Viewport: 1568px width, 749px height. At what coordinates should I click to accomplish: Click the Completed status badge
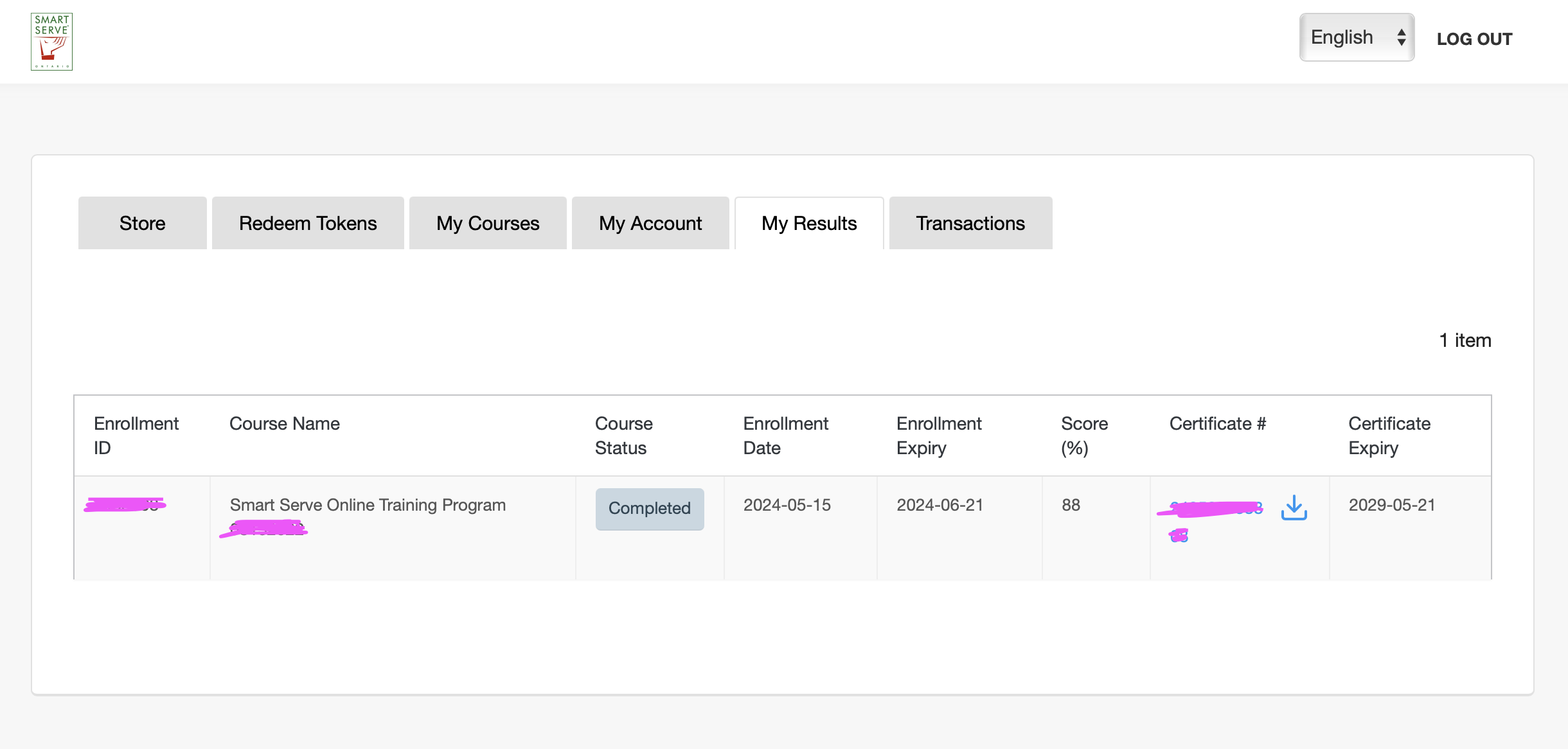[x=649, y=509]
